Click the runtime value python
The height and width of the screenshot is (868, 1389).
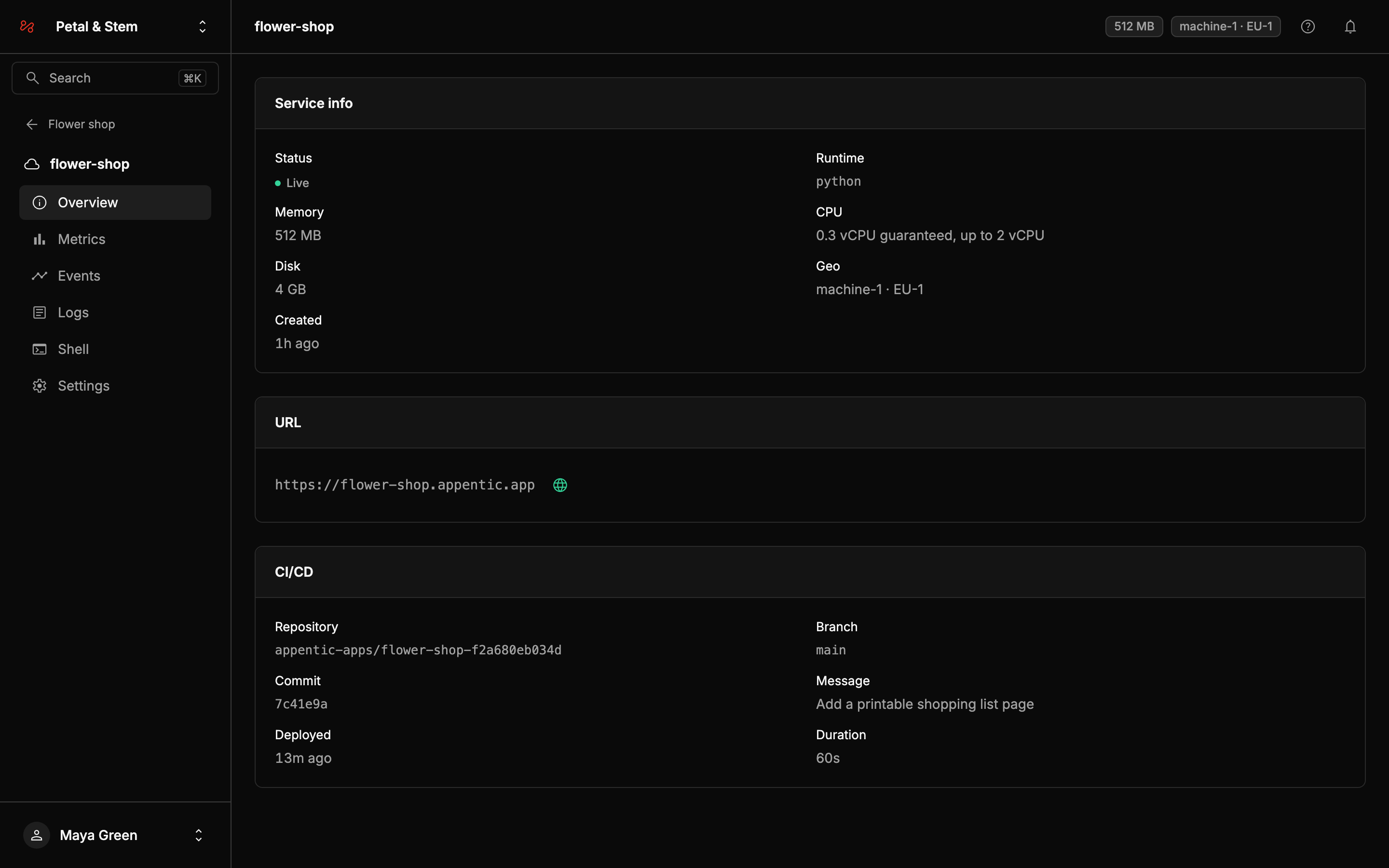(x=838, y=181)
